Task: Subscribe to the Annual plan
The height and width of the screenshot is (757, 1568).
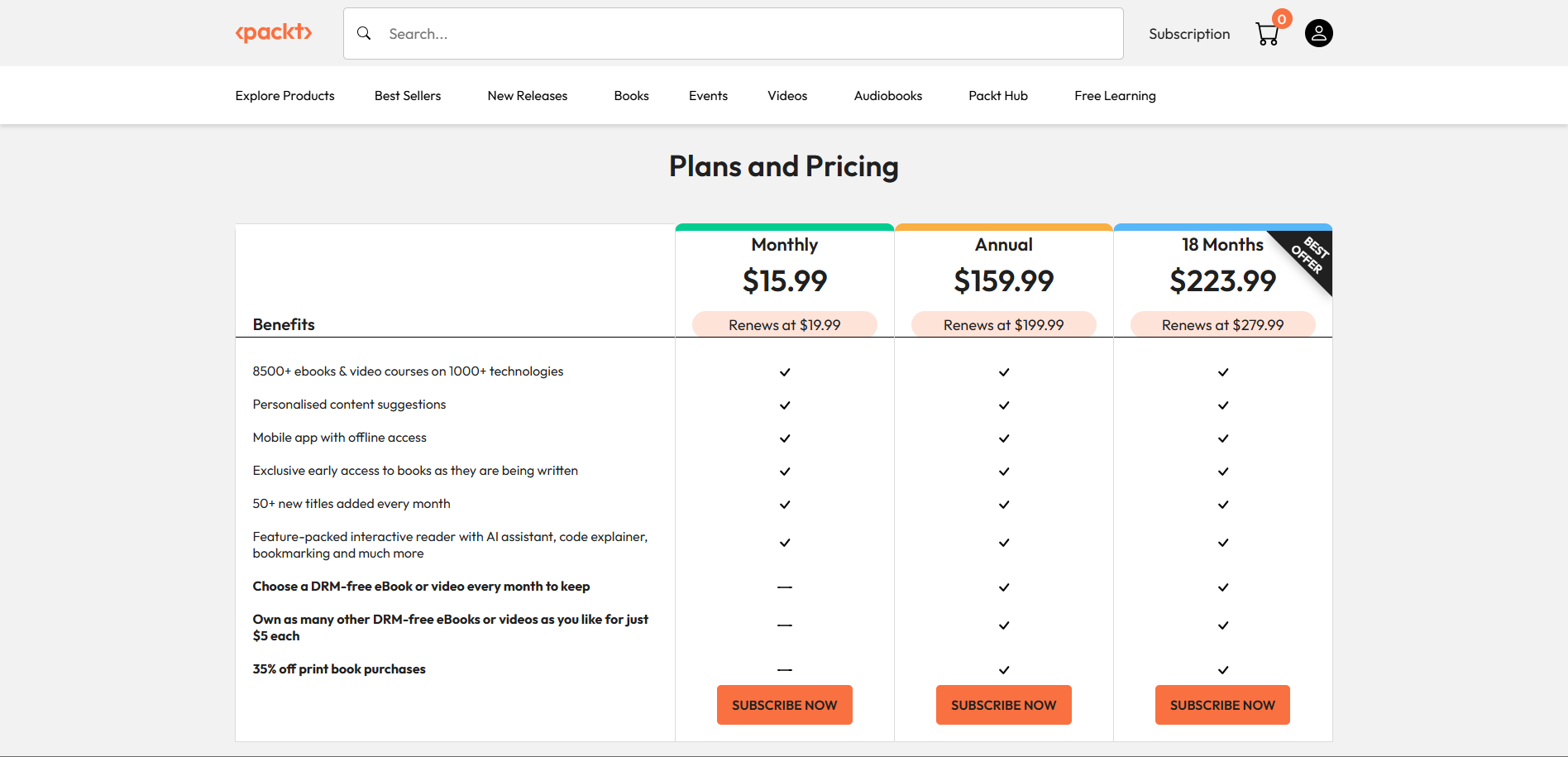Action: (1004, 705)
